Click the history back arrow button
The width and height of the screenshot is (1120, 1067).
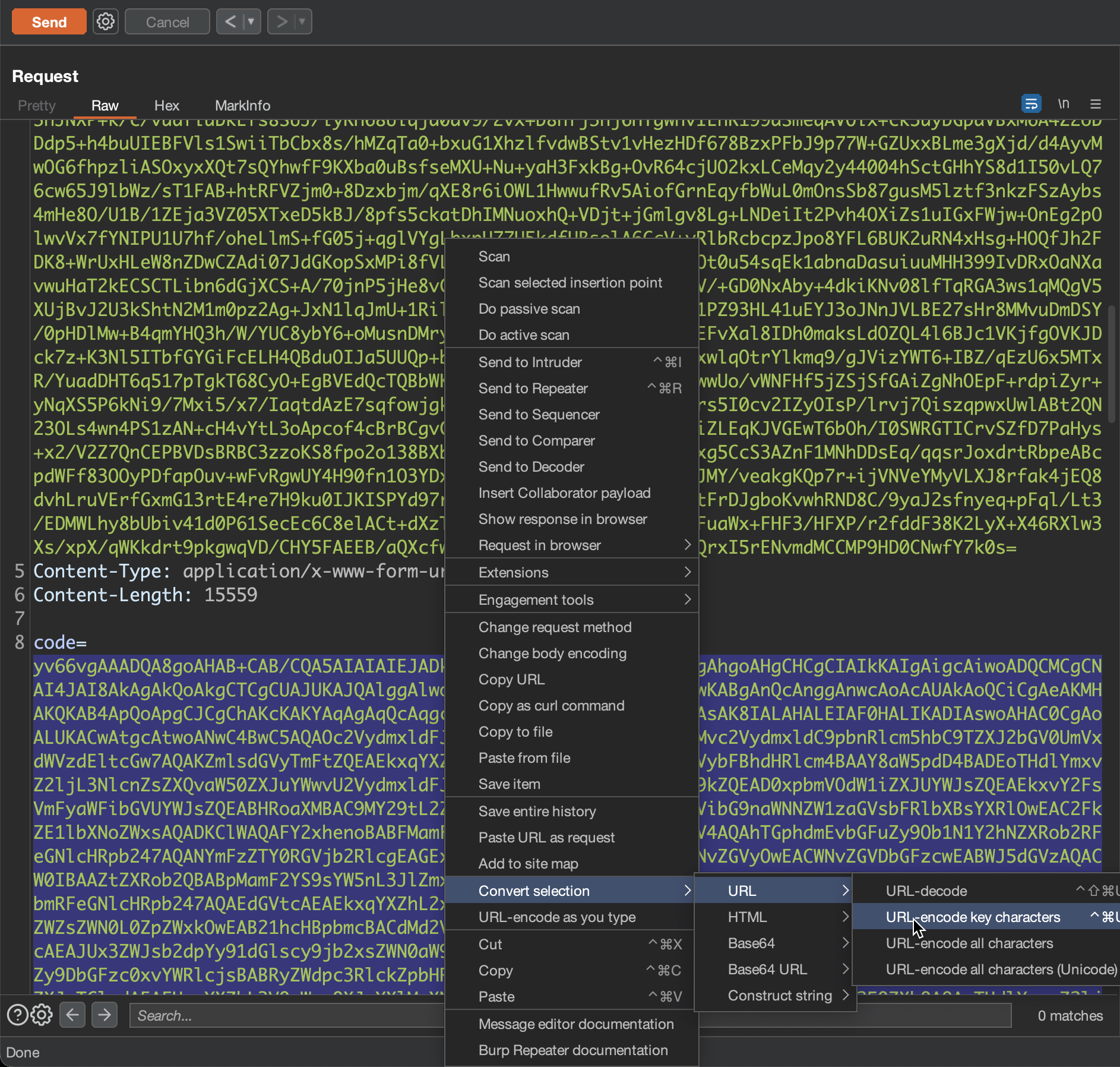230,22
